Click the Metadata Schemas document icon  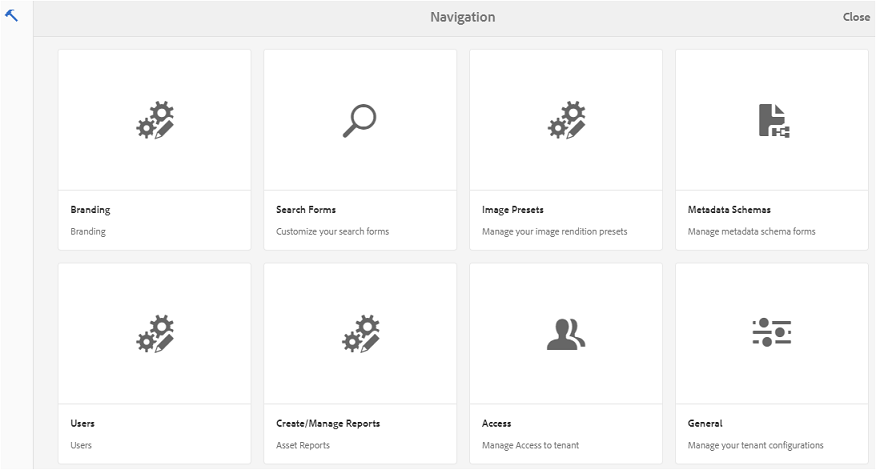click(x=774, y=120)
